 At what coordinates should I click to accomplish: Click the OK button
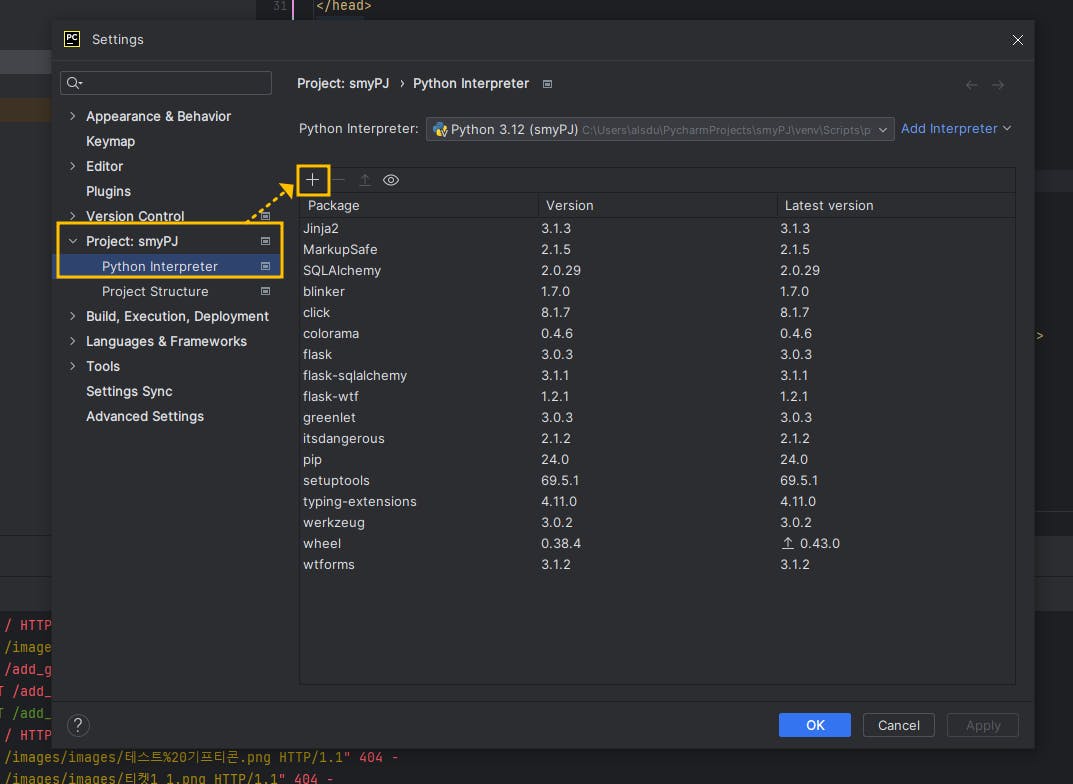pos(814,725)
